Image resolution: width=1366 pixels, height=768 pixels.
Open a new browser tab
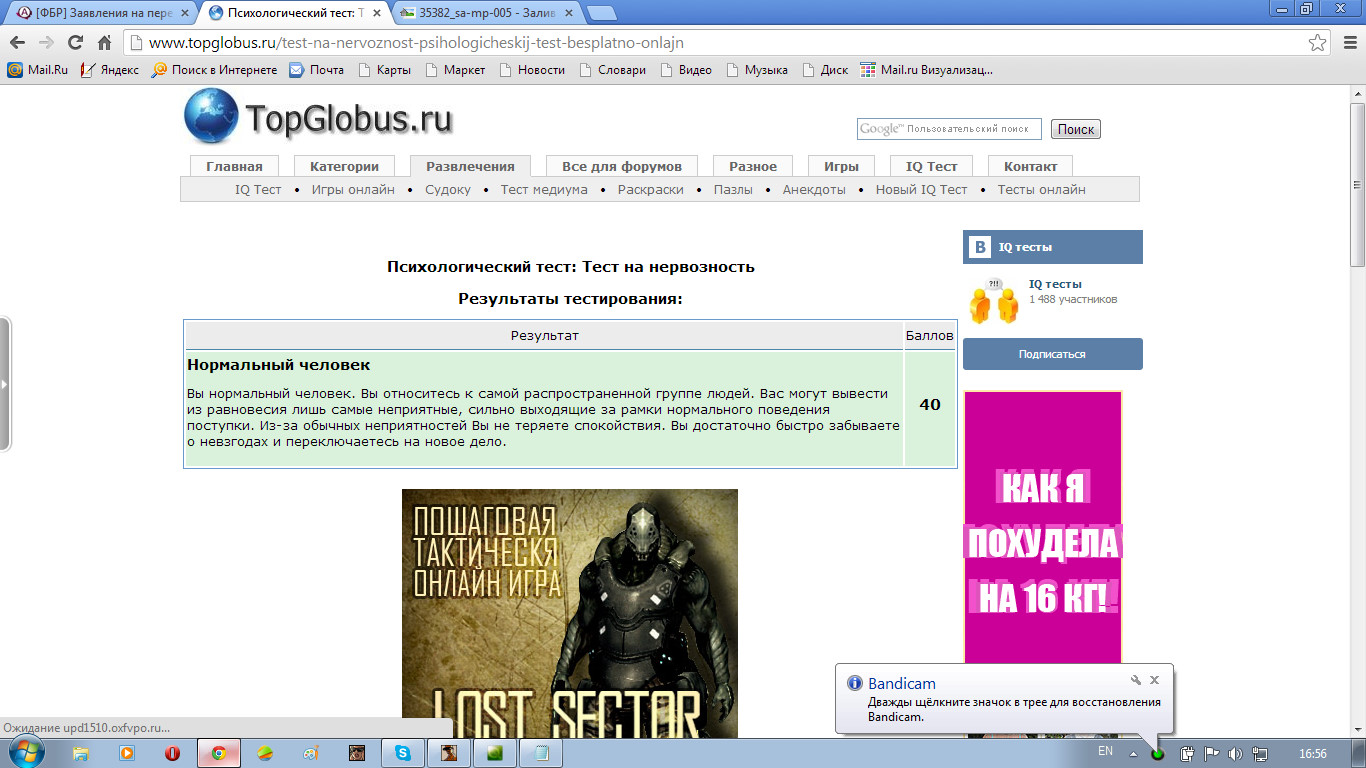coord(601,13)
